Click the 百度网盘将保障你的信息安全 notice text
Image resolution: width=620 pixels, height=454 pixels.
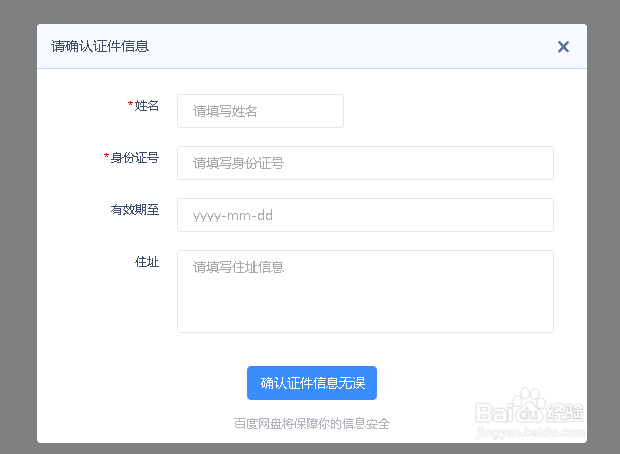pyautogui.click(x=312, y=424)
